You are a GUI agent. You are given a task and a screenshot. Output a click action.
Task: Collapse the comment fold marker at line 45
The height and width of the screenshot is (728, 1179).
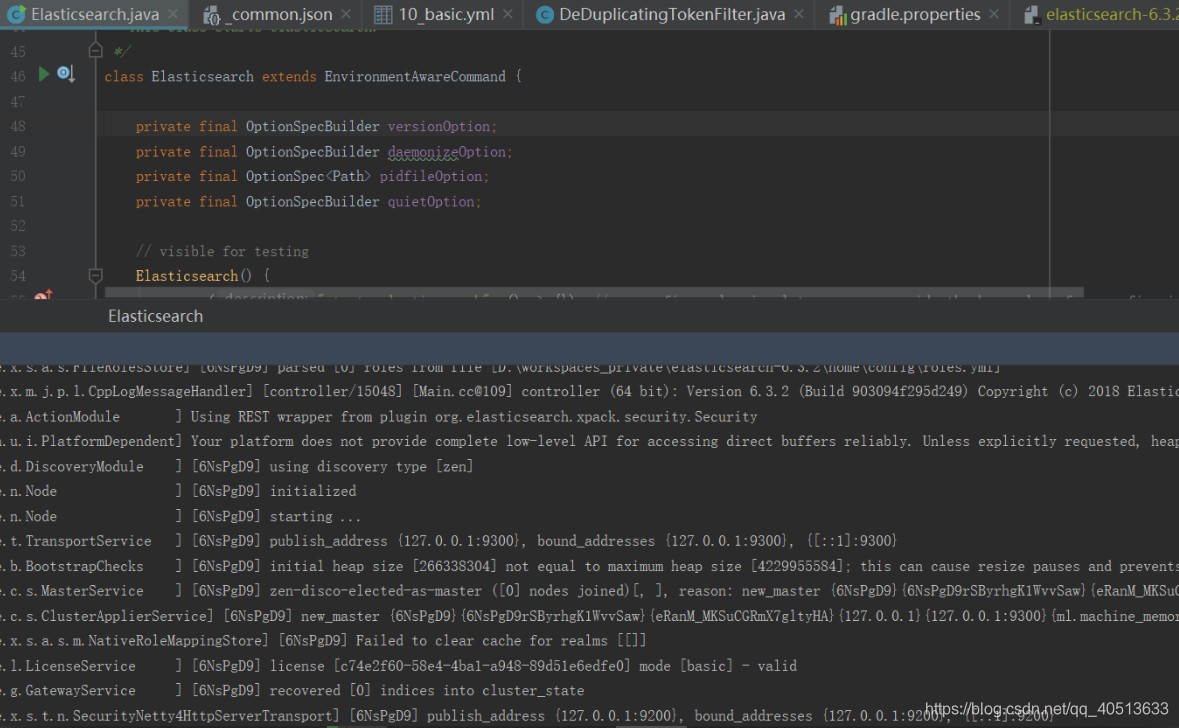pos(95,50)
